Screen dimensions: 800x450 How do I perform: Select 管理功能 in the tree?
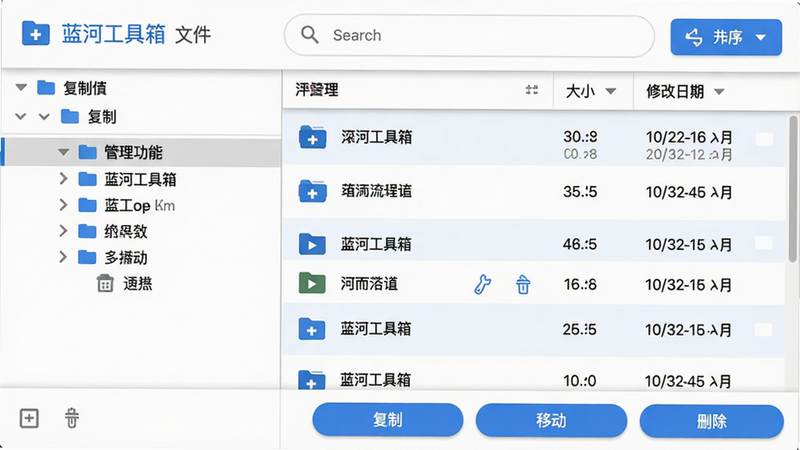point(142,152)
